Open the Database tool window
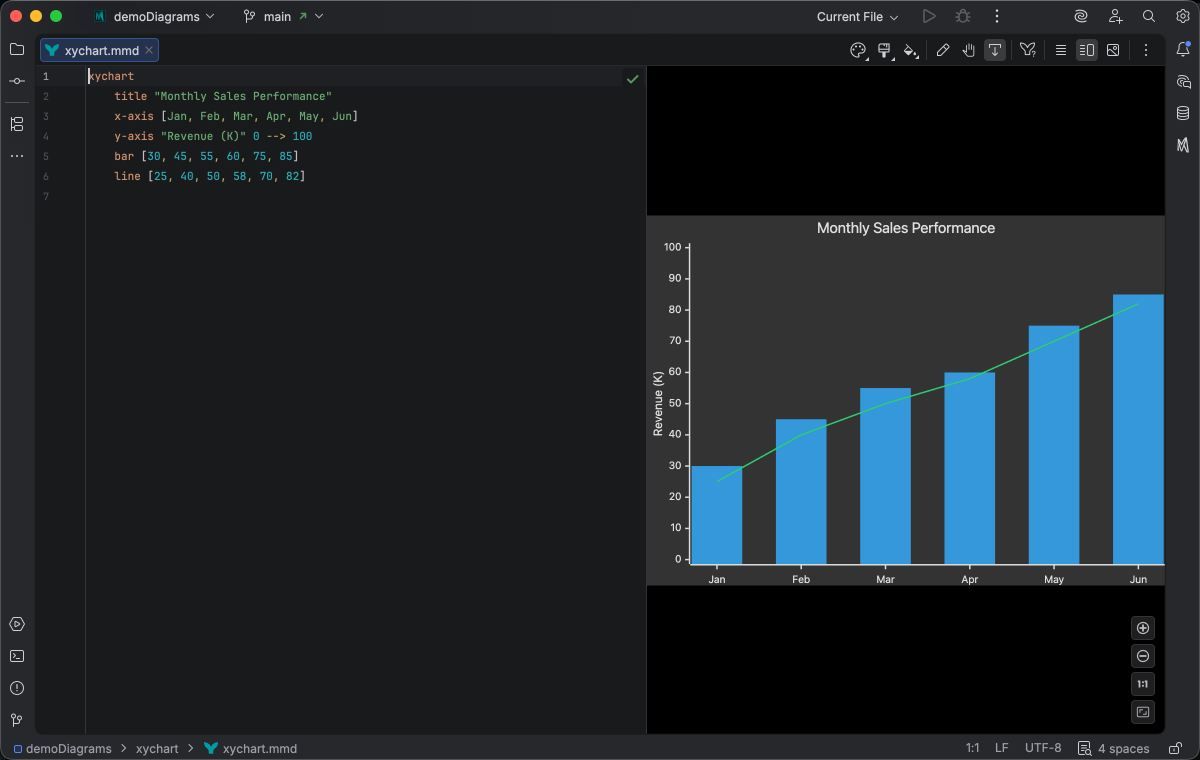The width and height of the screenshot is (1200, 760). [1183, 113]
